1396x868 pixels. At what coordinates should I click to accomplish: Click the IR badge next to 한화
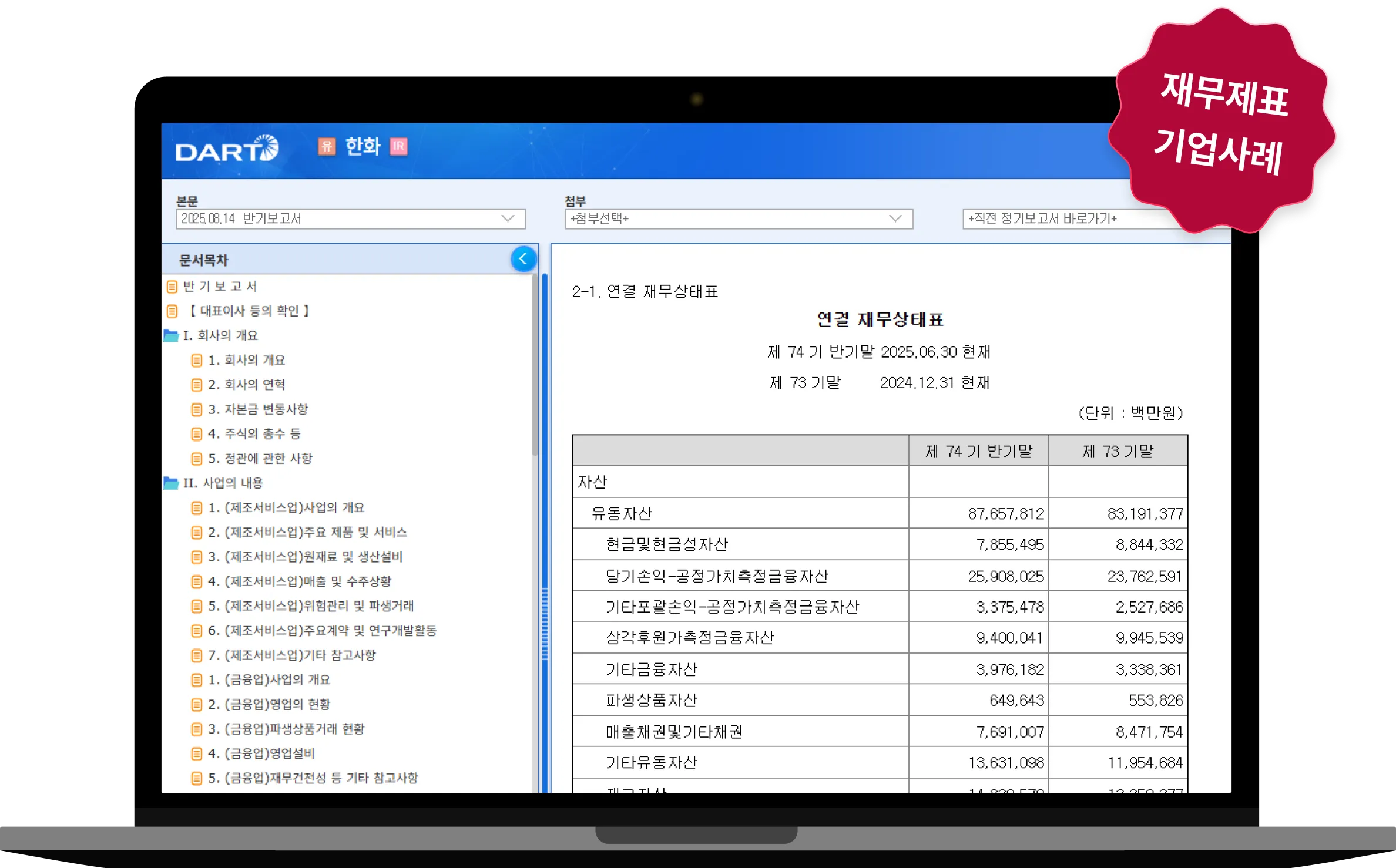click(x=398, y=146)
